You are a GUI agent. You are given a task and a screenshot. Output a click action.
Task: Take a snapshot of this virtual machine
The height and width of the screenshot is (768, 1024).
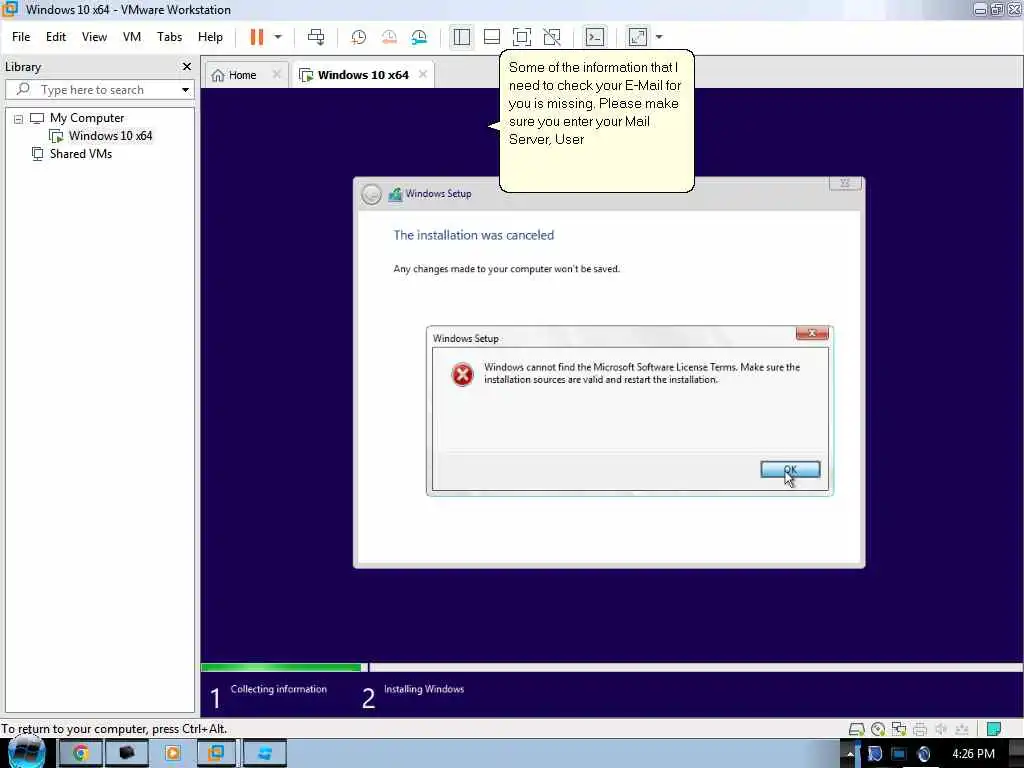tap(359, 37)
